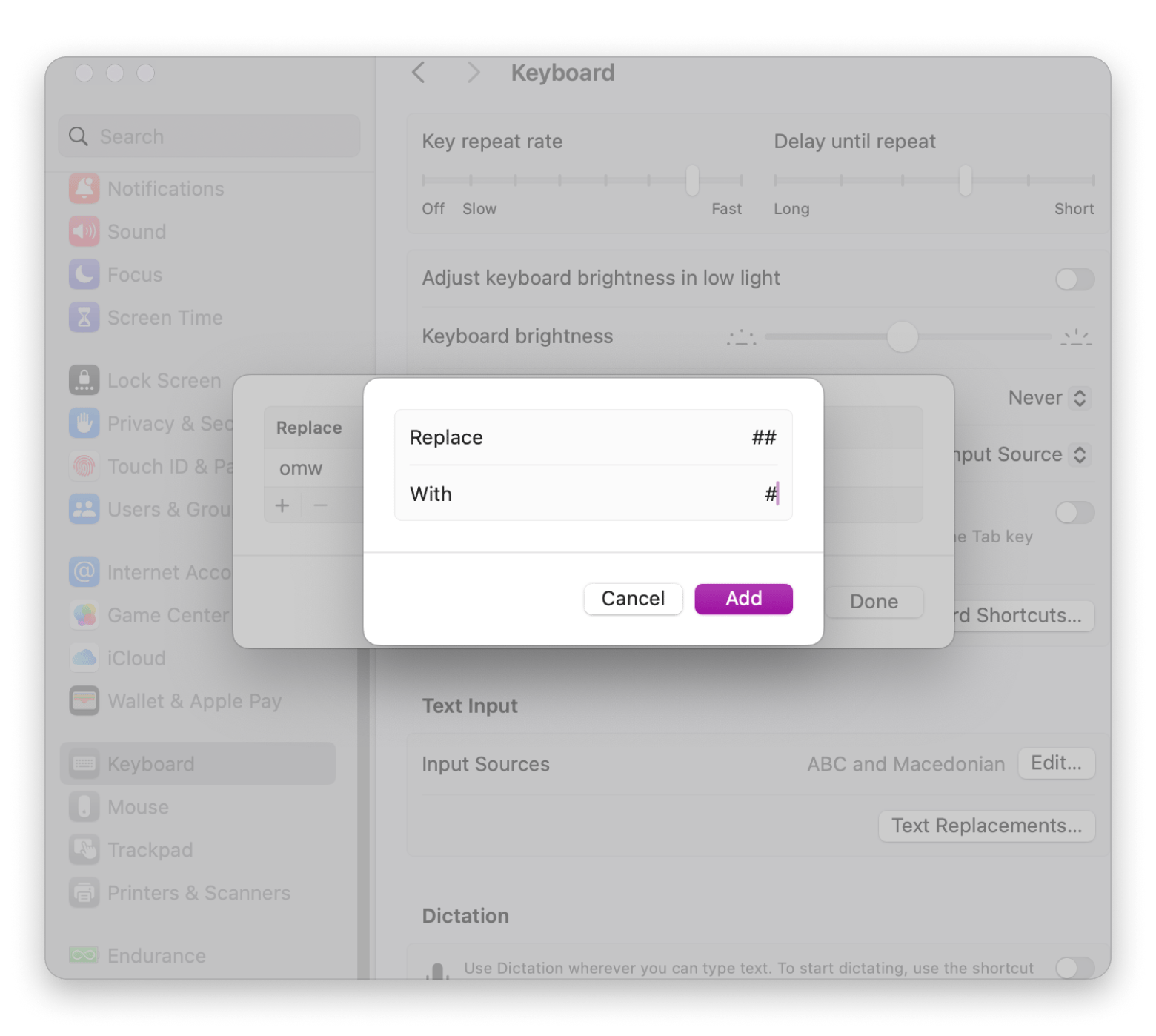Select Printers & Scanners in sidebar
1156x1036 pixels.
199,893
